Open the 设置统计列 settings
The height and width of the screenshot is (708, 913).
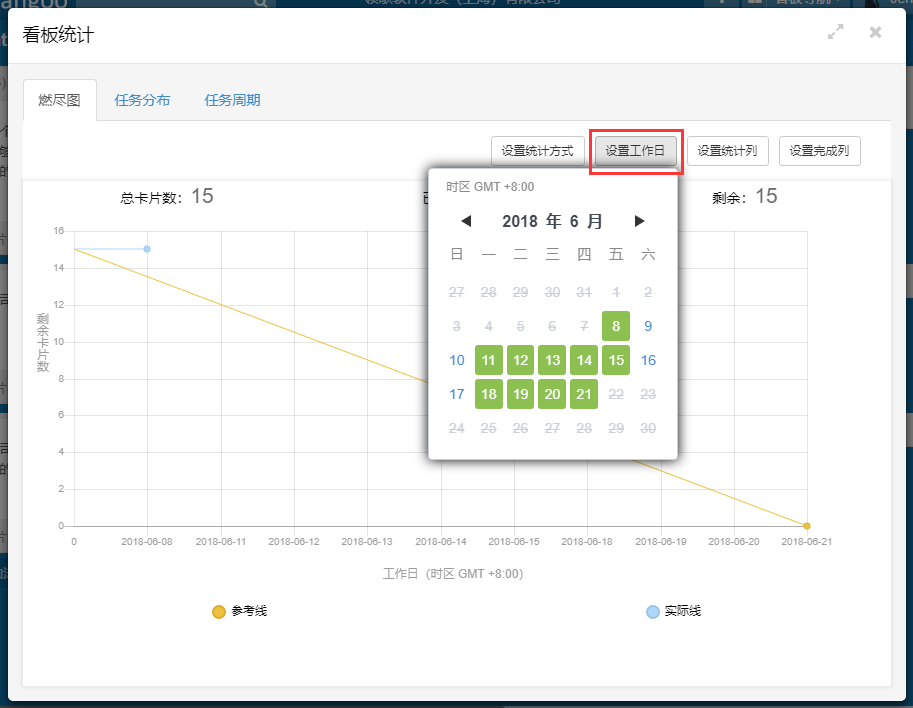pyautogui.click(x=727, y=151)
